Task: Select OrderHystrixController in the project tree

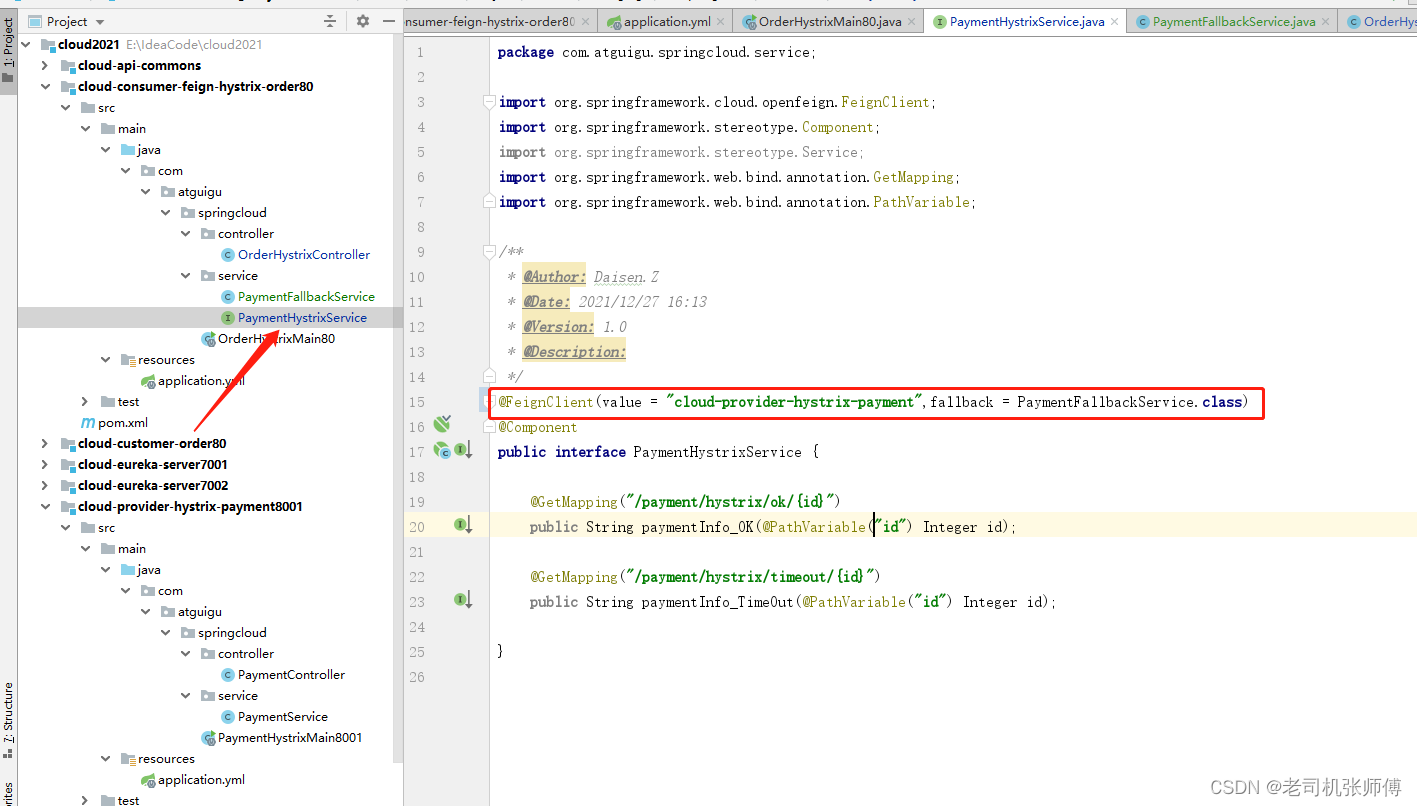Action: pyautogui.click(x=304, y=254)
